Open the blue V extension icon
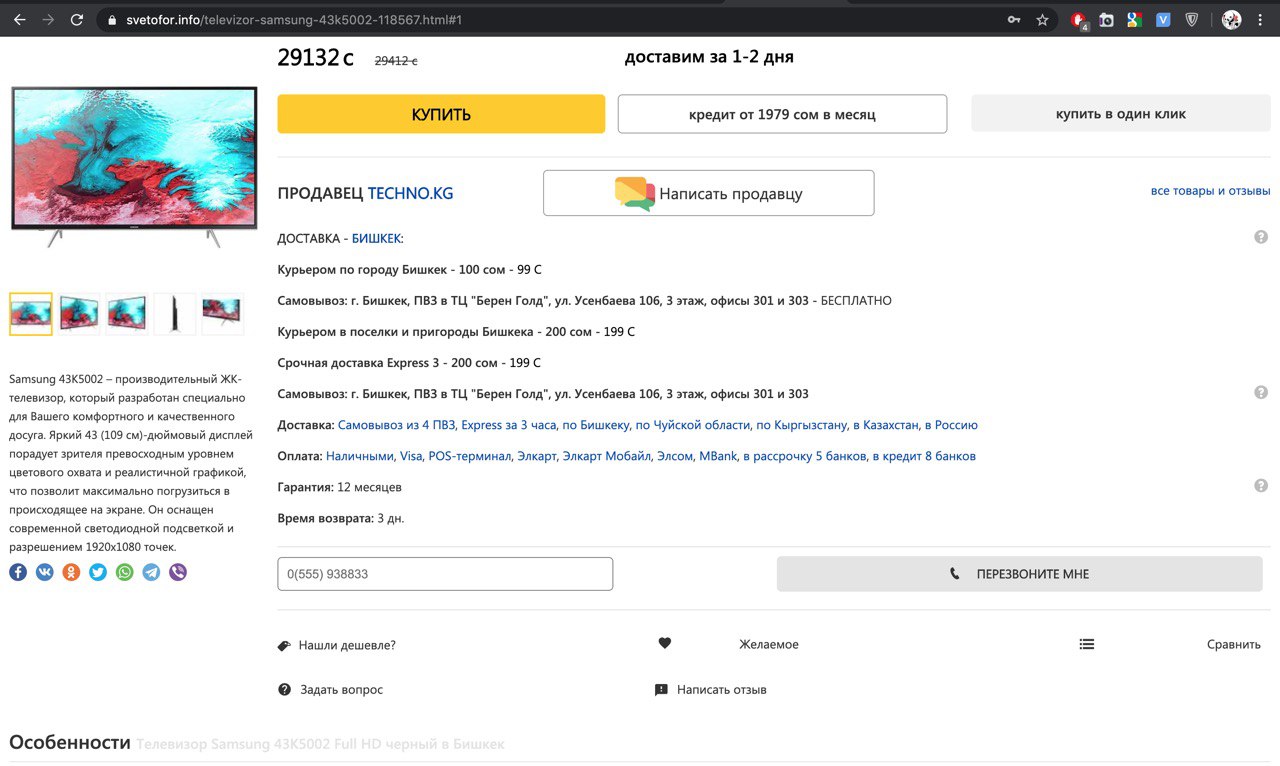The width and height of the screenshot is (1280, 766). [x=1163, y=20]
